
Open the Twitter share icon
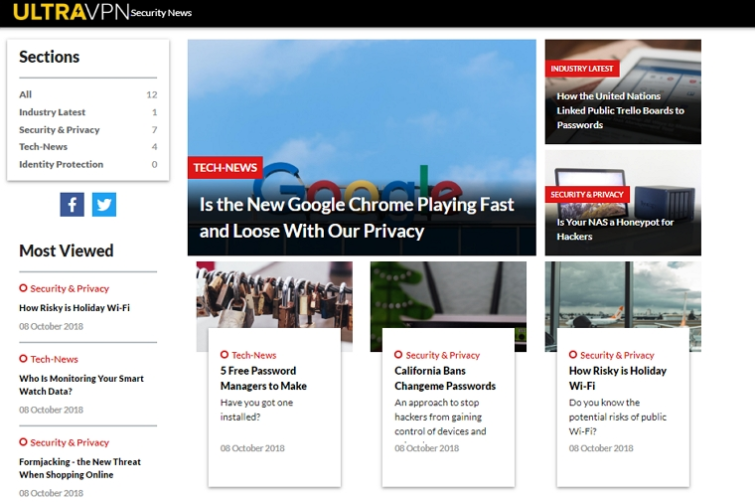(104, 205)
